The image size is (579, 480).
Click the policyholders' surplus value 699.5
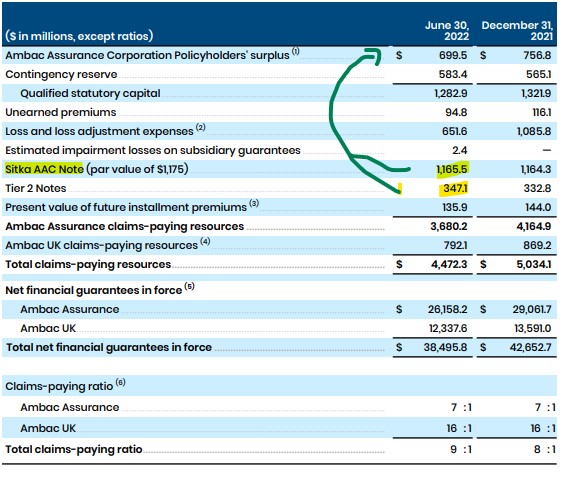(453, 55)
